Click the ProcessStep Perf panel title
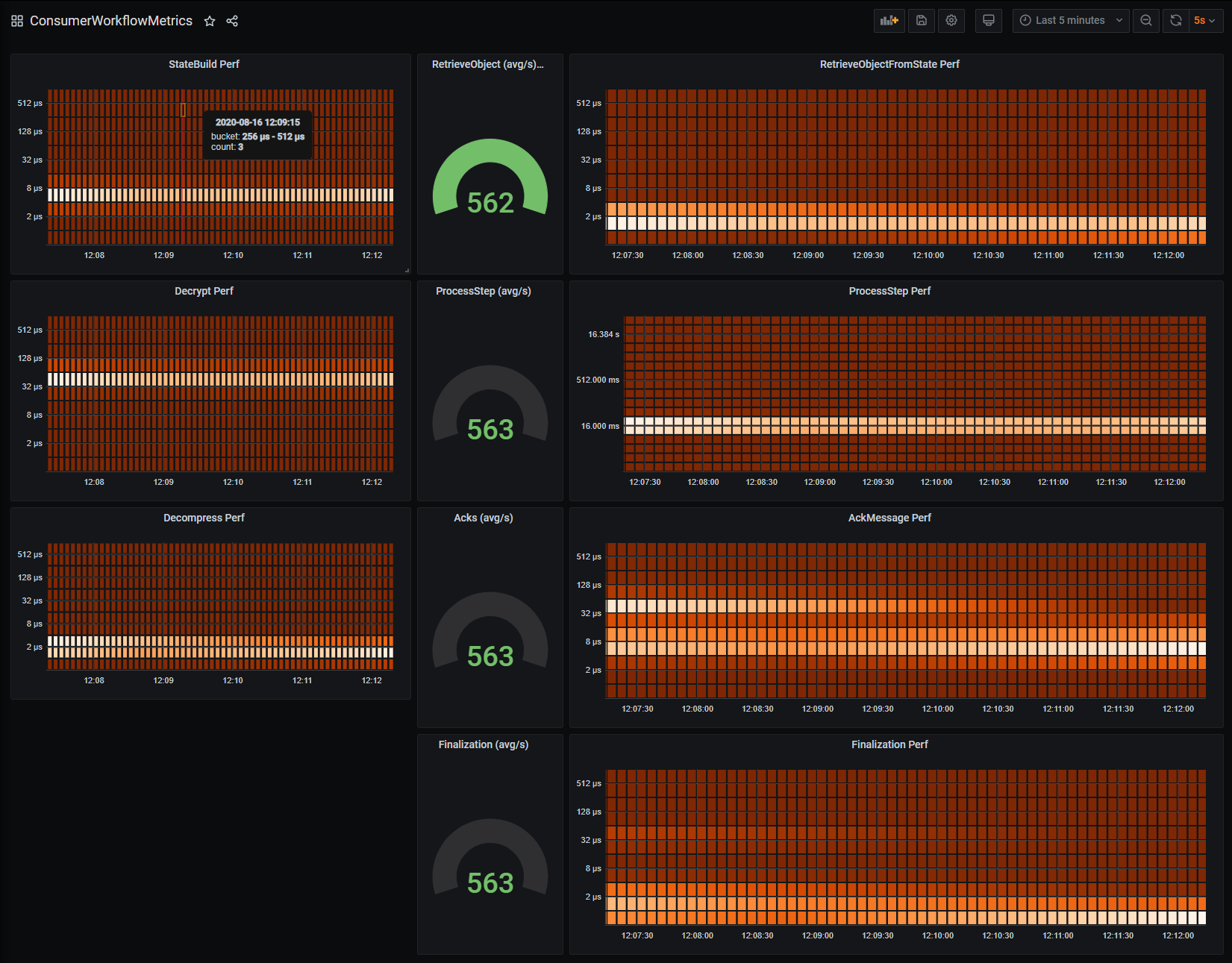 click(889, 291)
